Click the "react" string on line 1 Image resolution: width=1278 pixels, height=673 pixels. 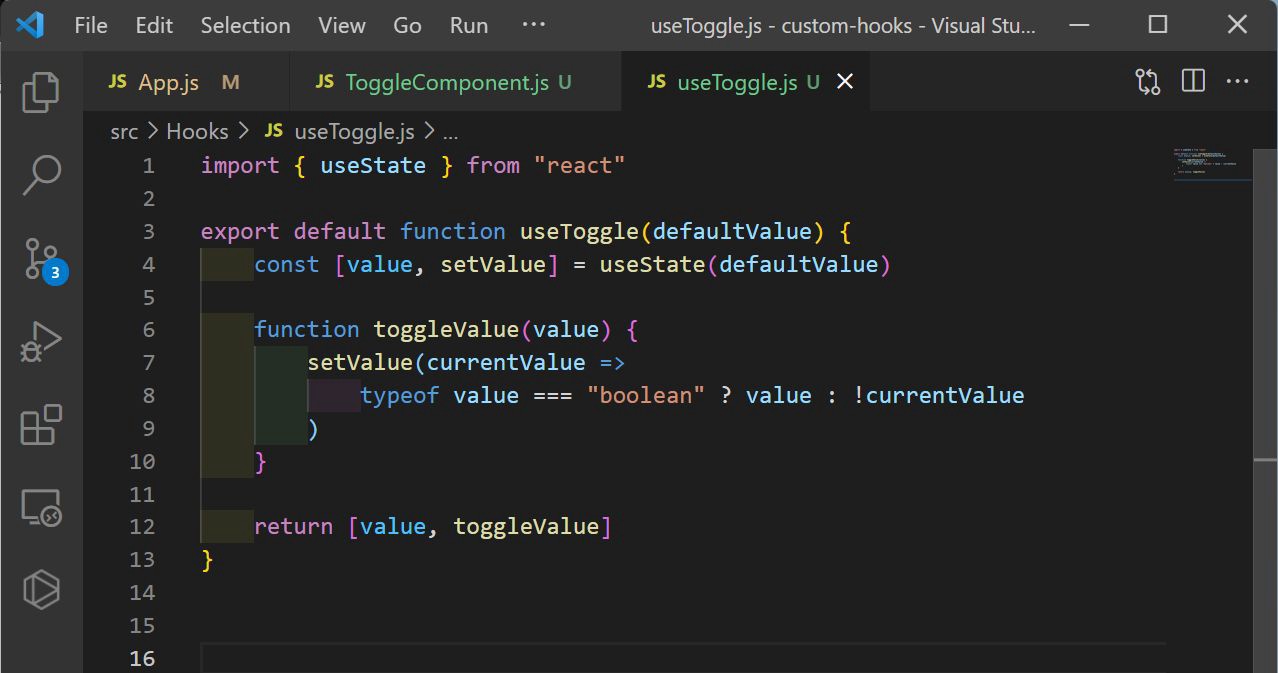(x=579, y=166)
